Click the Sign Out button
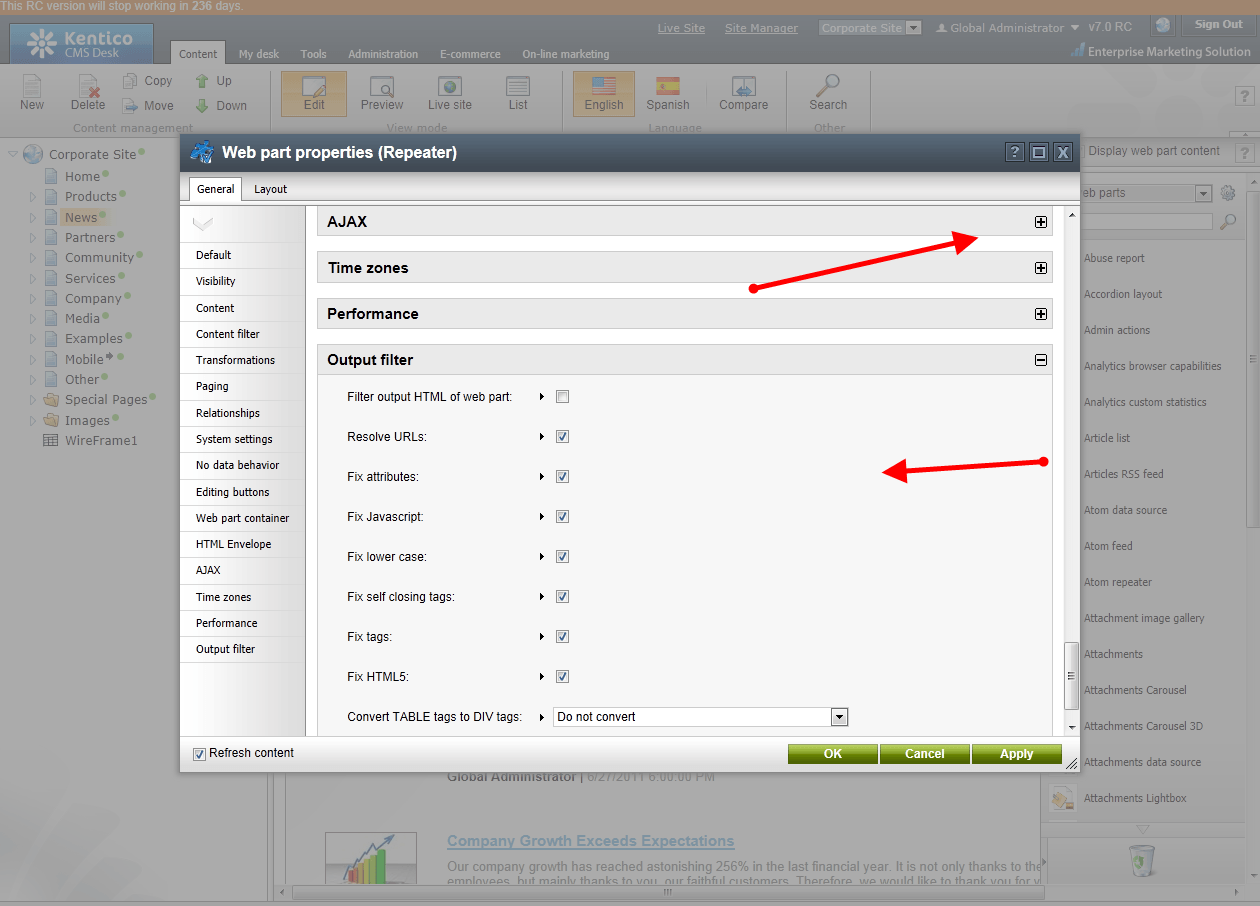This screenshot has width=1260, height=906. point(1219,25)
